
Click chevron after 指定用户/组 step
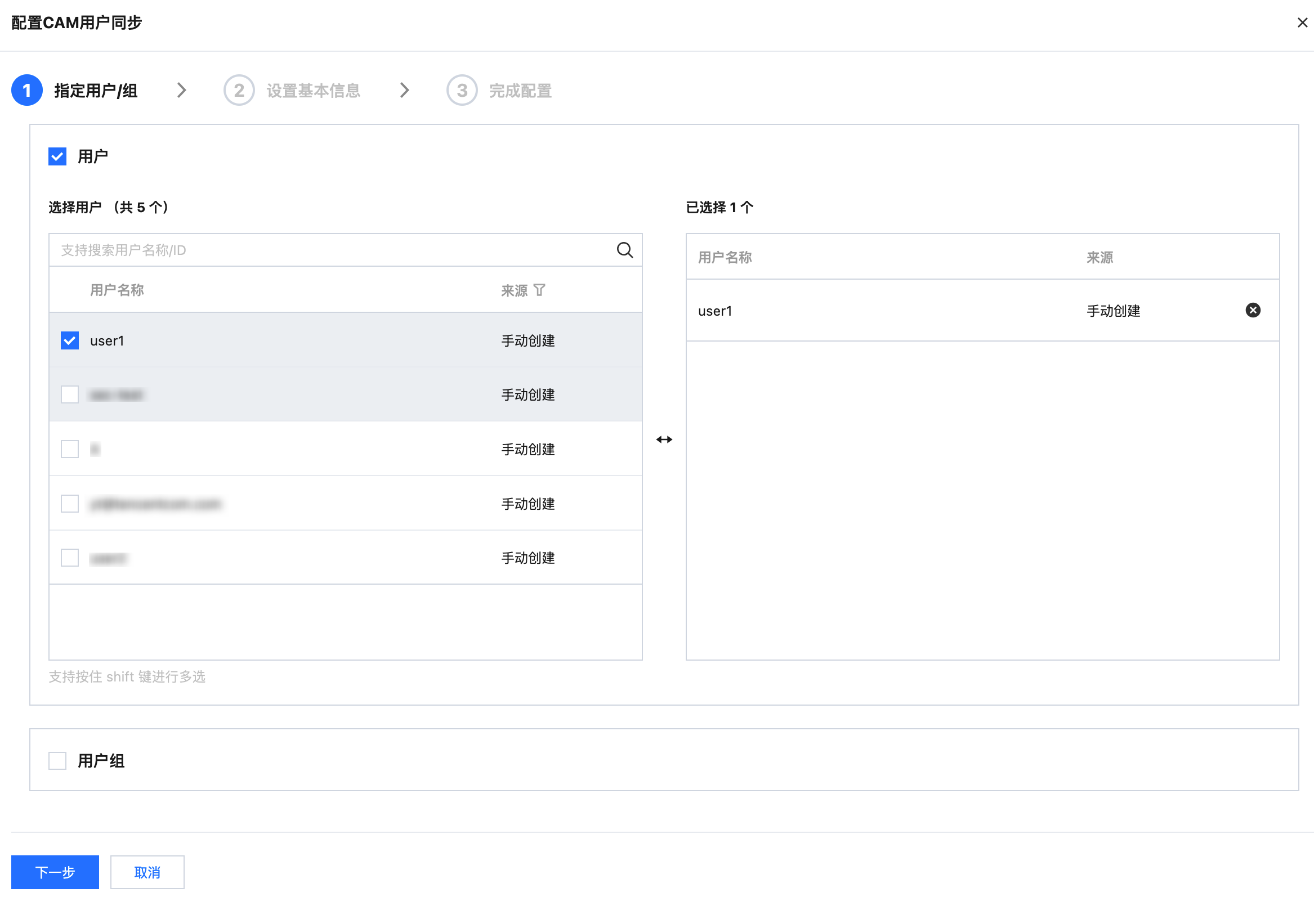tap(181, 91)
